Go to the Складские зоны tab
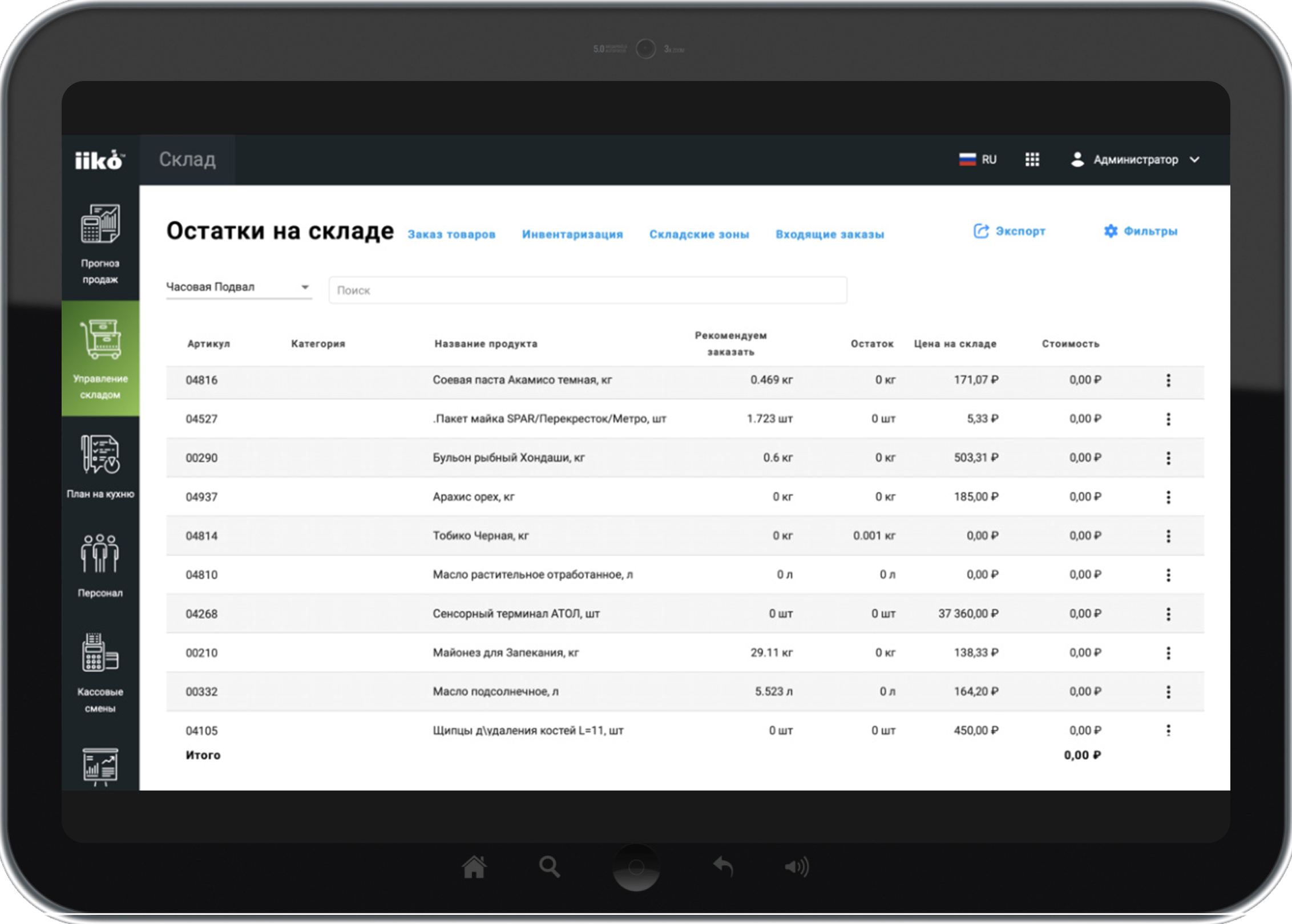 699,234
